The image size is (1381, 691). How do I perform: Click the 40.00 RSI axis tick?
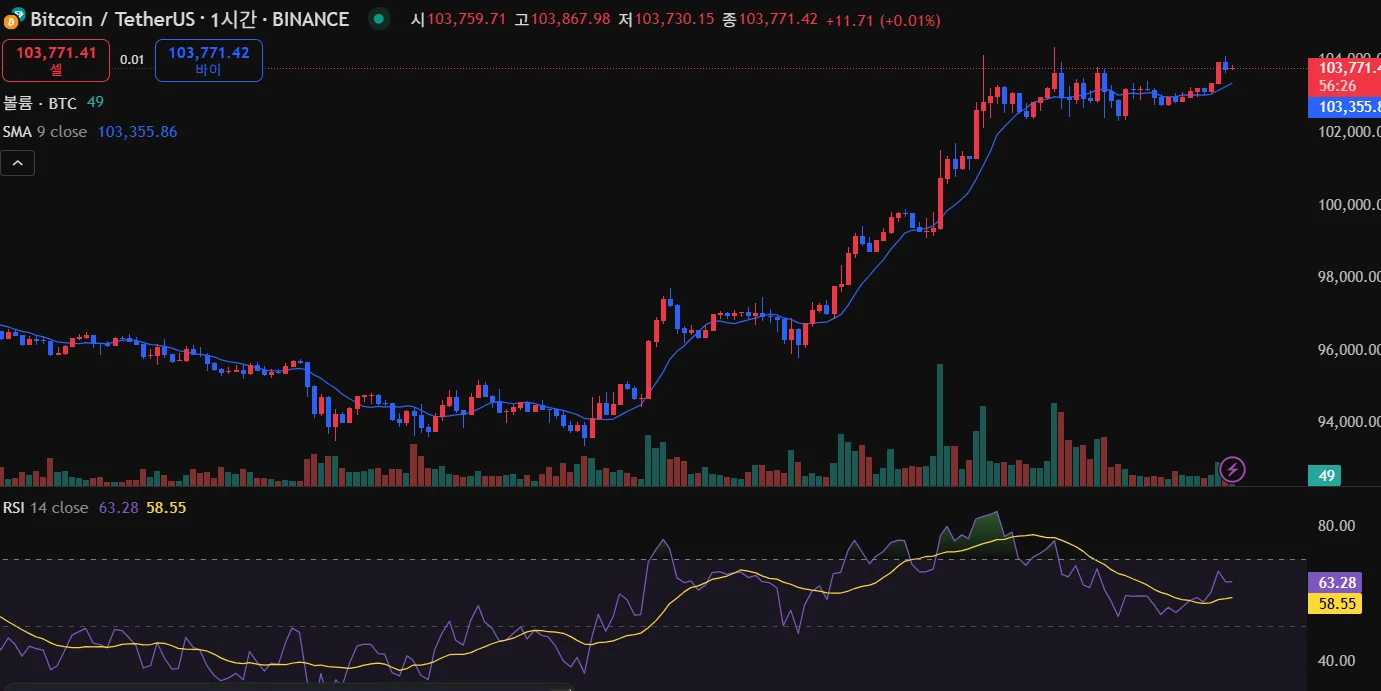click(1337, 660)
